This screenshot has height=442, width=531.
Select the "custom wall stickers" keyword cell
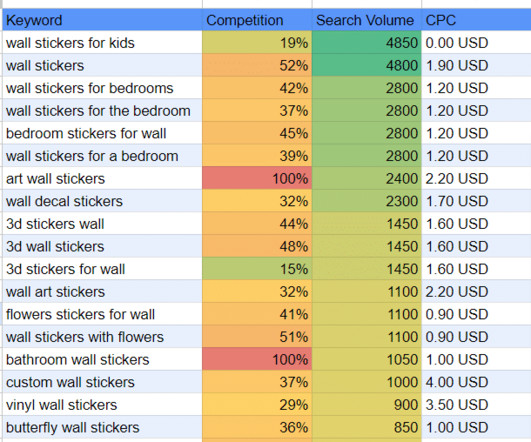coord(102,382)
